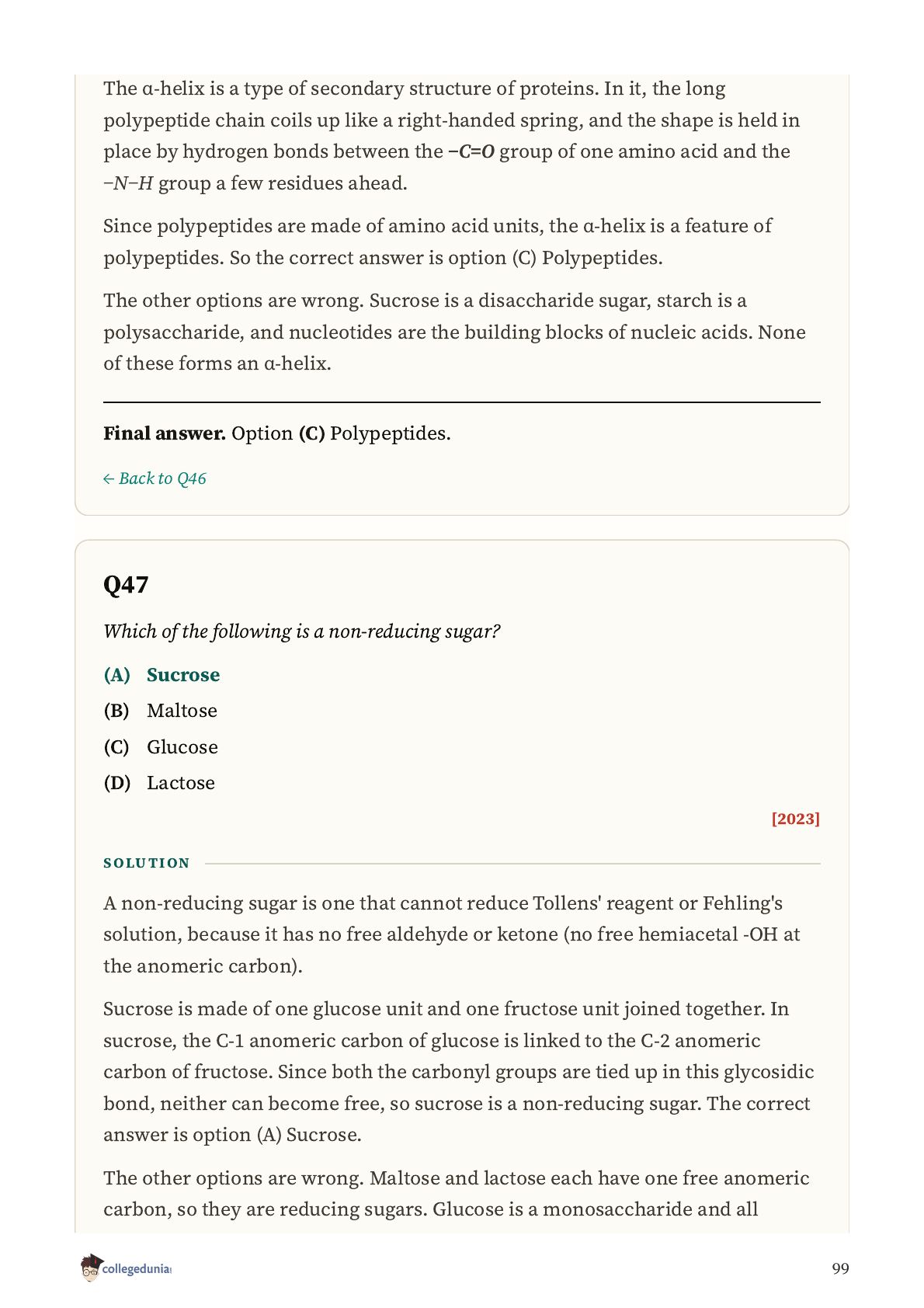Click the Q47 question heading
This screenshot has height=1308, width=924.
(126, 584)
